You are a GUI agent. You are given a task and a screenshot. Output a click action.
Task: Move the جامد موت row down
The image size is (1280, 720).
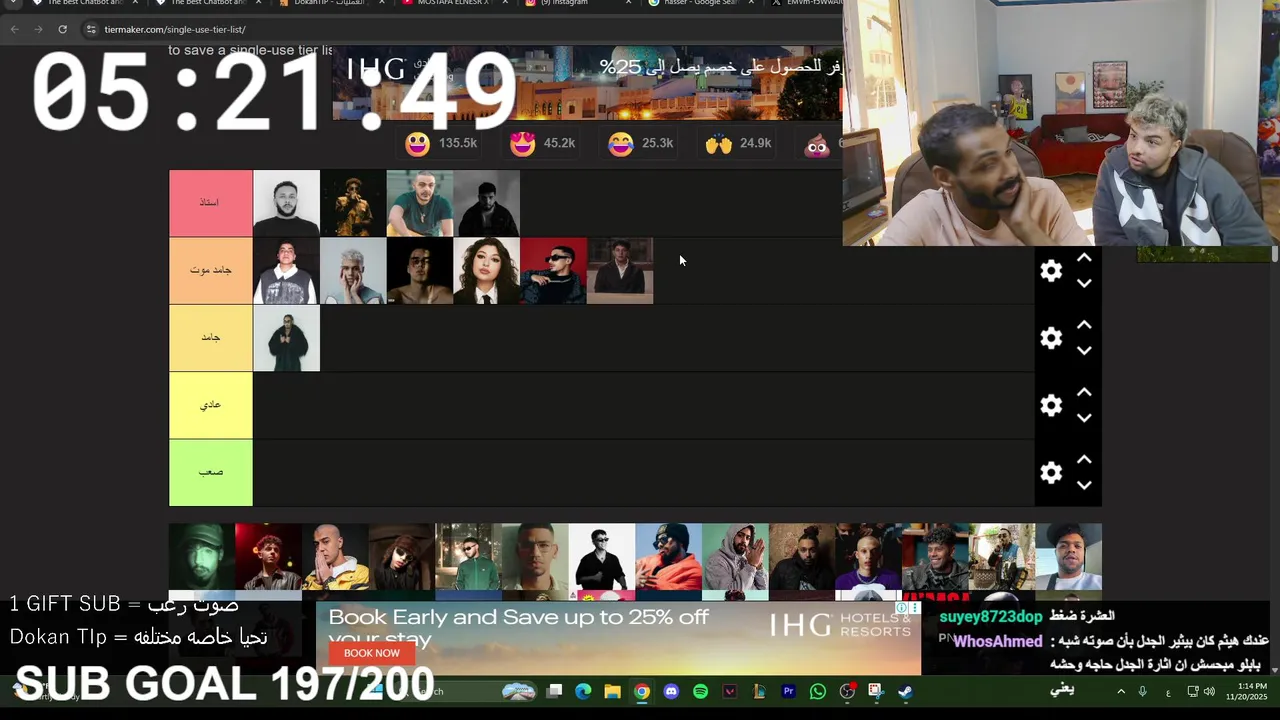click(x=1084, y=283)
